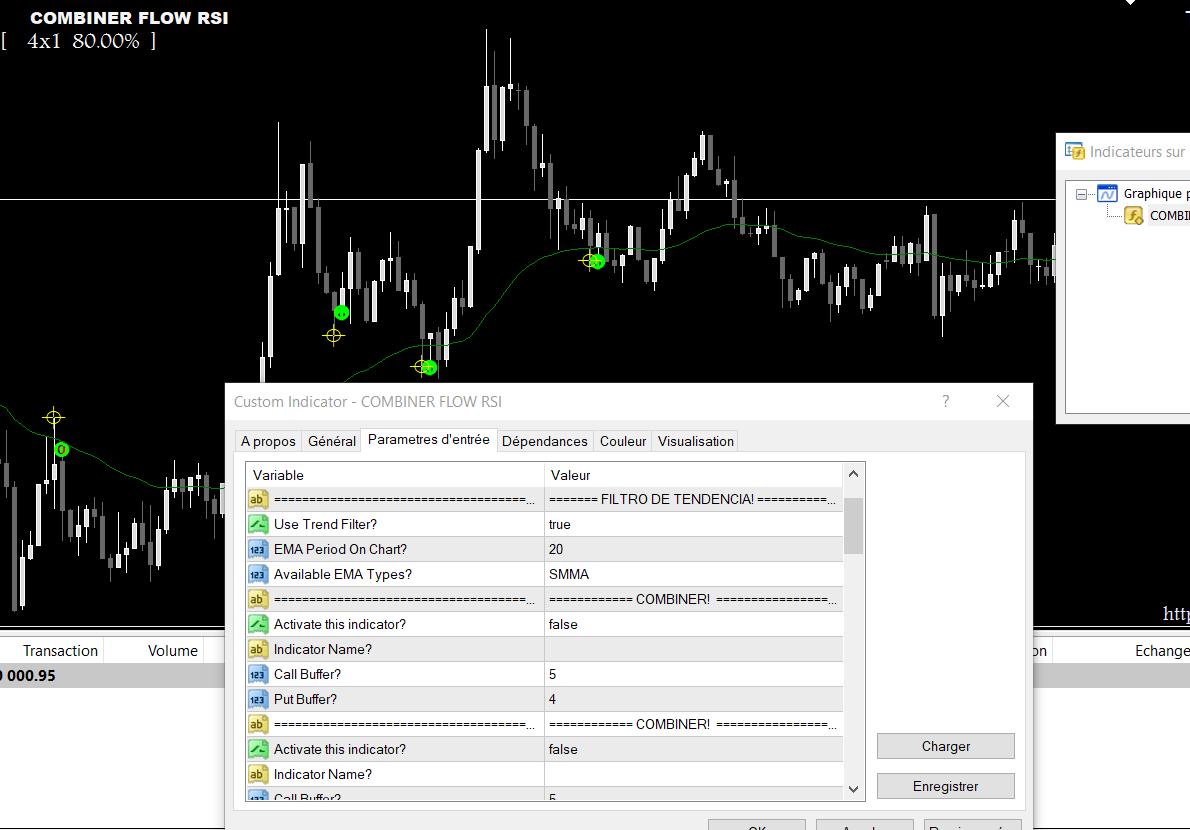Viewport: 1190px width, 830px height.
Task: Click the scroll up arrow of parameters list
Action: [x=853, y=474]
